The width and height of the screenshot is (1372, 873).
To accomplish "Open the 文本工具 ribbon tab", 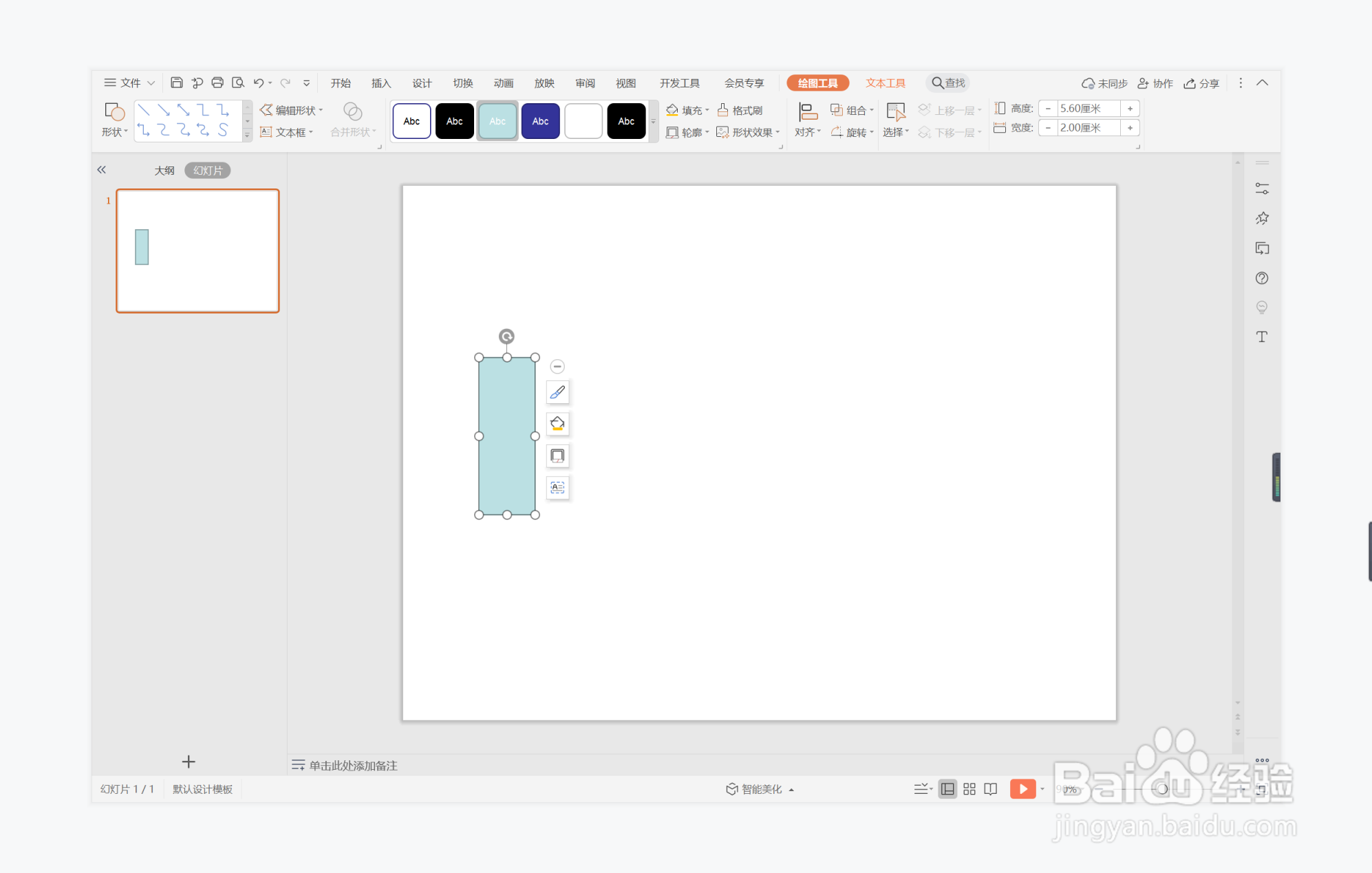I will [x=886, y=83].
